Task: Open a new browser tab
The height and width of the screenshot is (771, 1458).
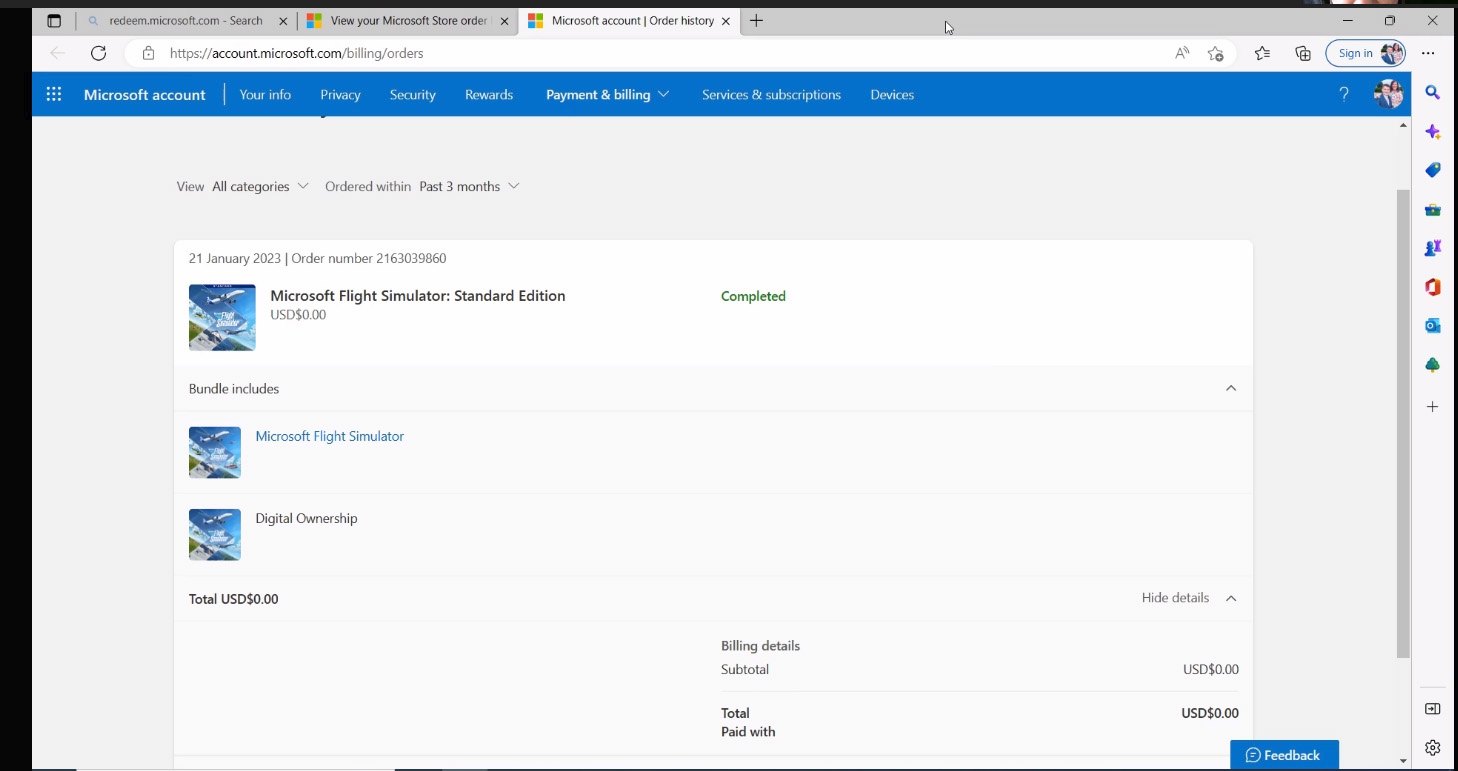Action: 756,20
